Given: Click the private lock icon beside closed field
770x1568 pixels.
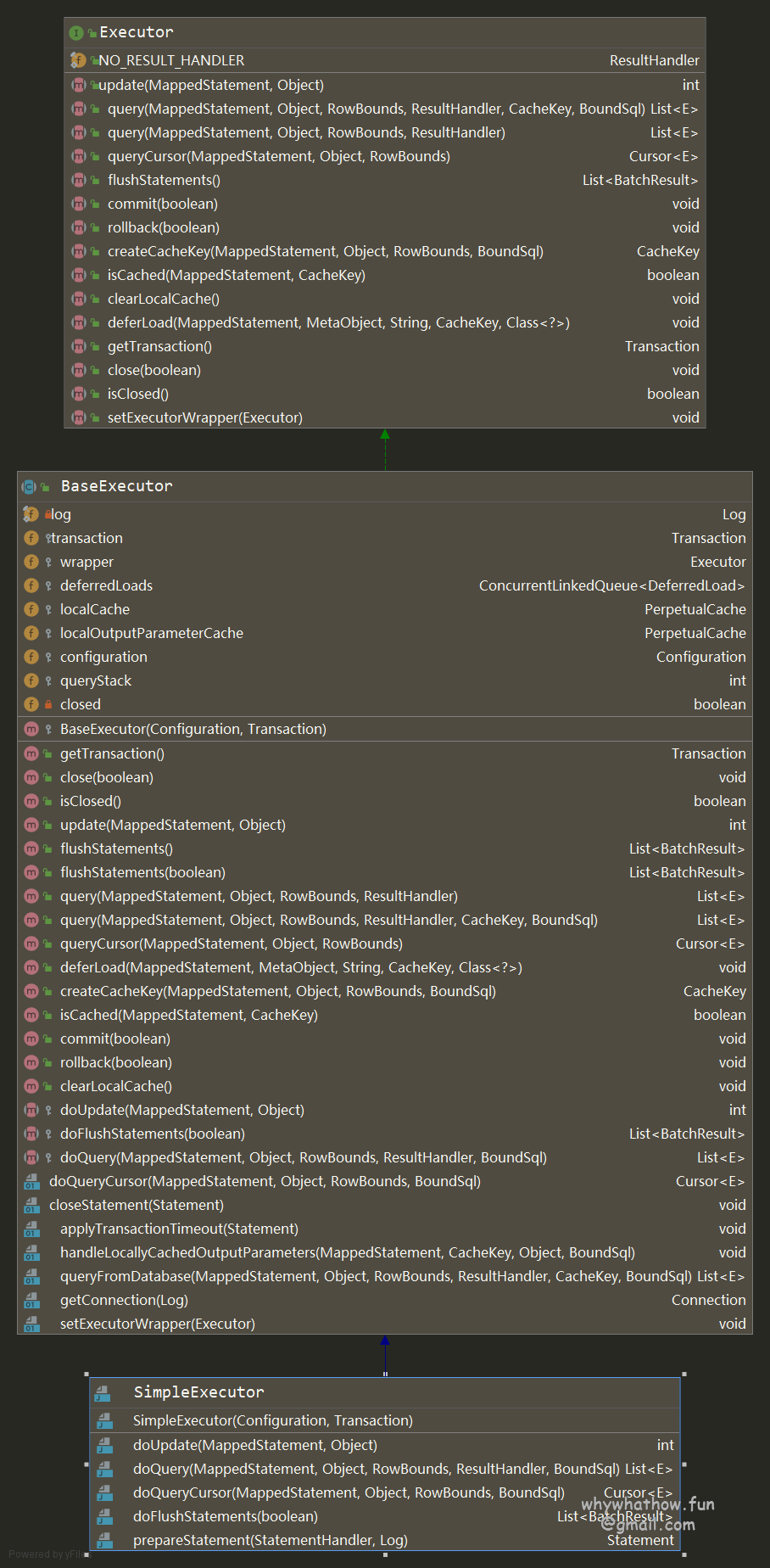Looking at the screenshot, I should click(48, 704).
